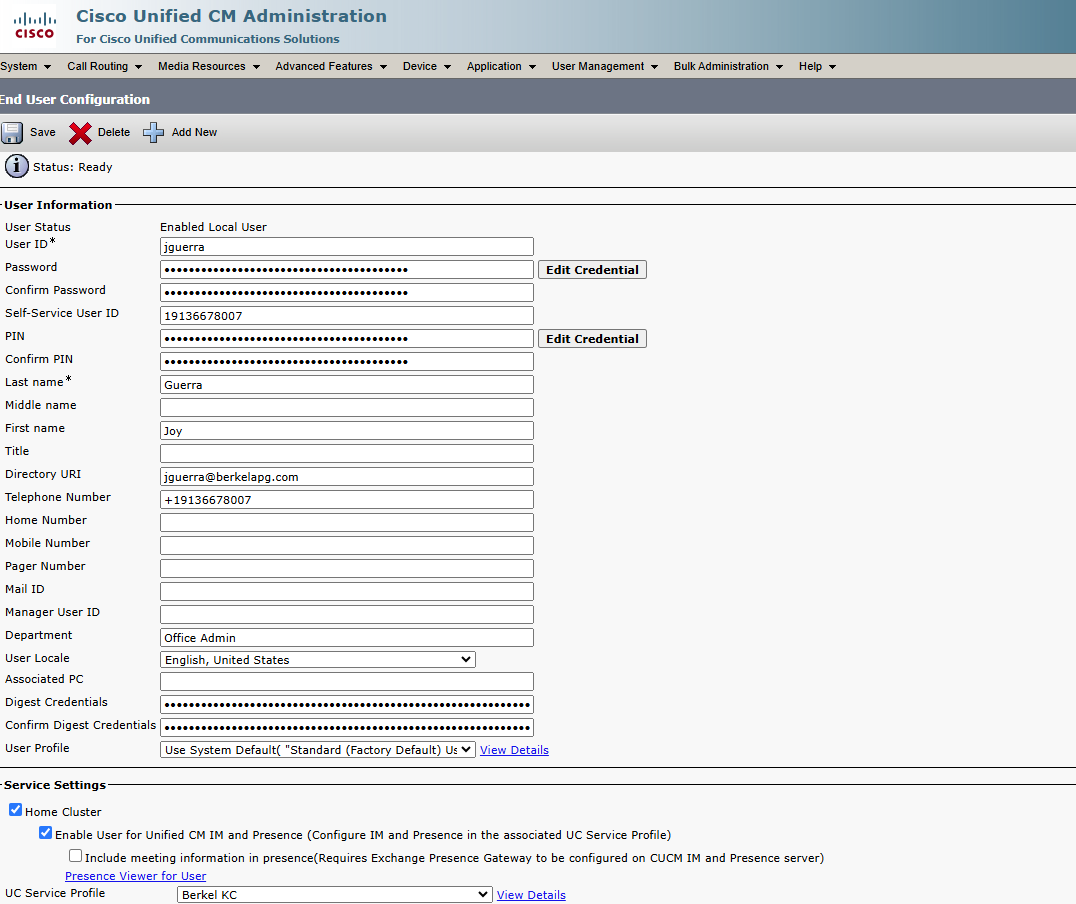
Task: Click the Cisco Unified CM Administration title
Action: tap(231, 16)
